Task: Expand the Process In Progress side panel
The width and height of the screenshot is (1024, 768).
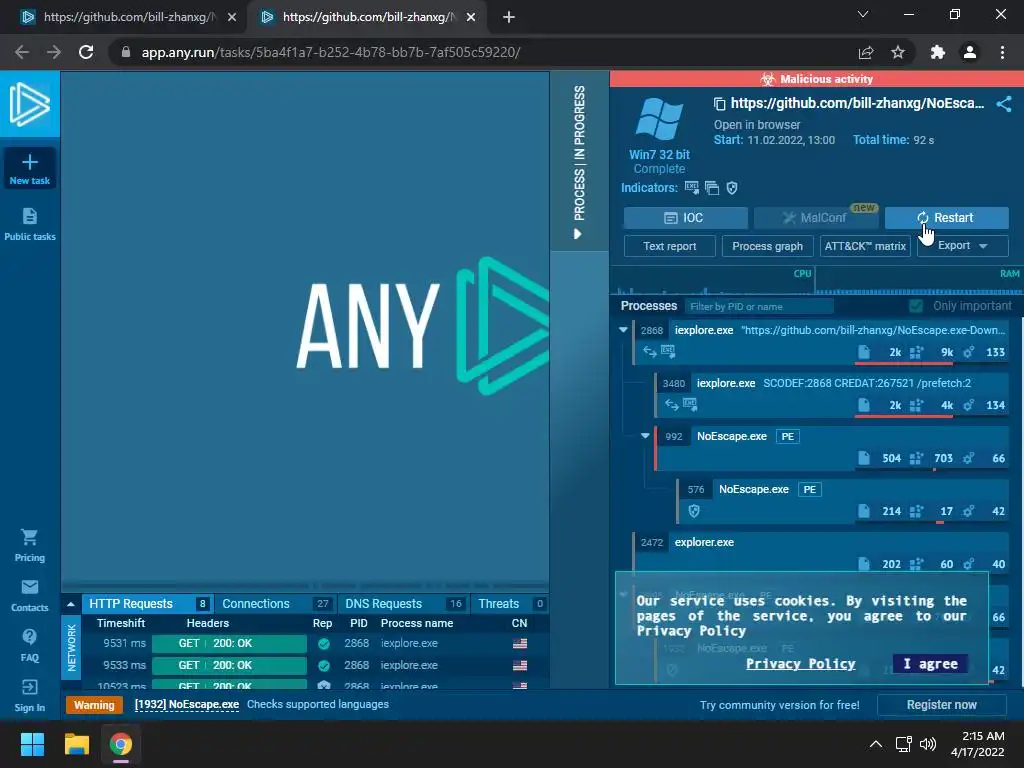Action: point(579,161)
